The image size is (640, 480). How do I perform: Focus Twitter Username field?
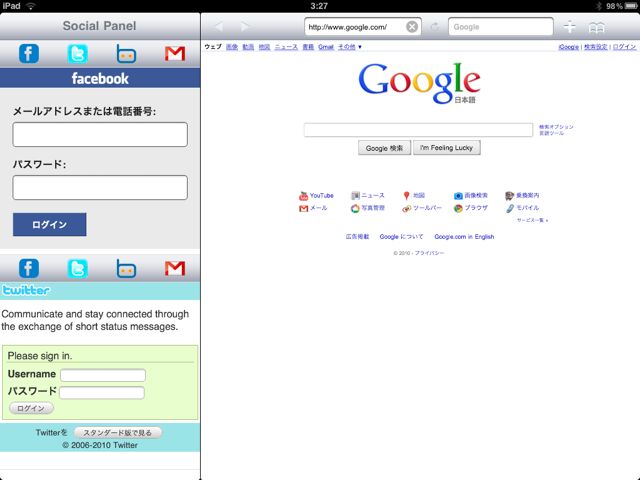[103, 375]
